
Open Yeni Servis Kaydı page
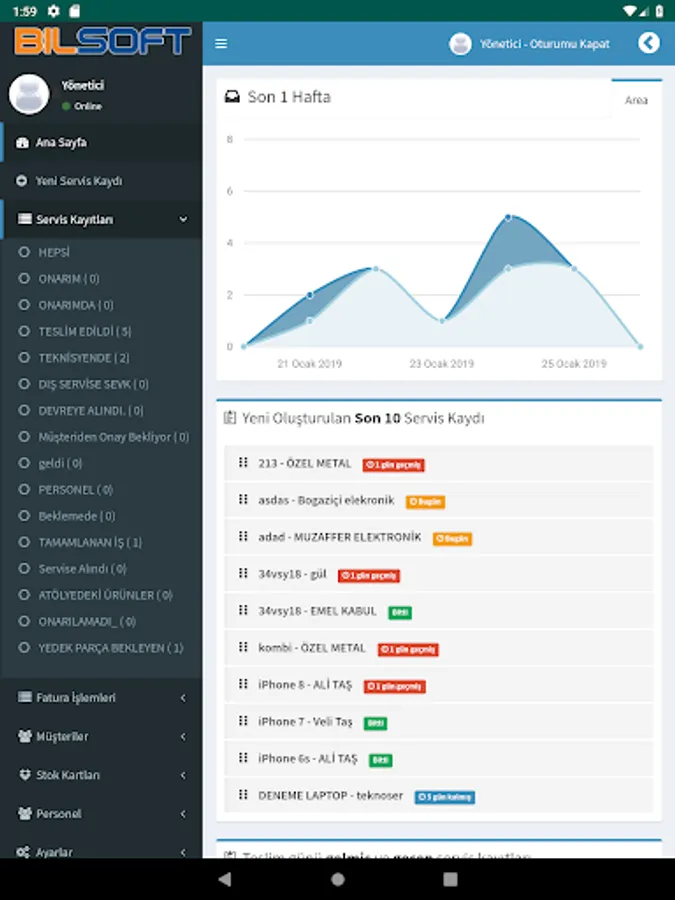pyautogui.click(x=102, y=181)
